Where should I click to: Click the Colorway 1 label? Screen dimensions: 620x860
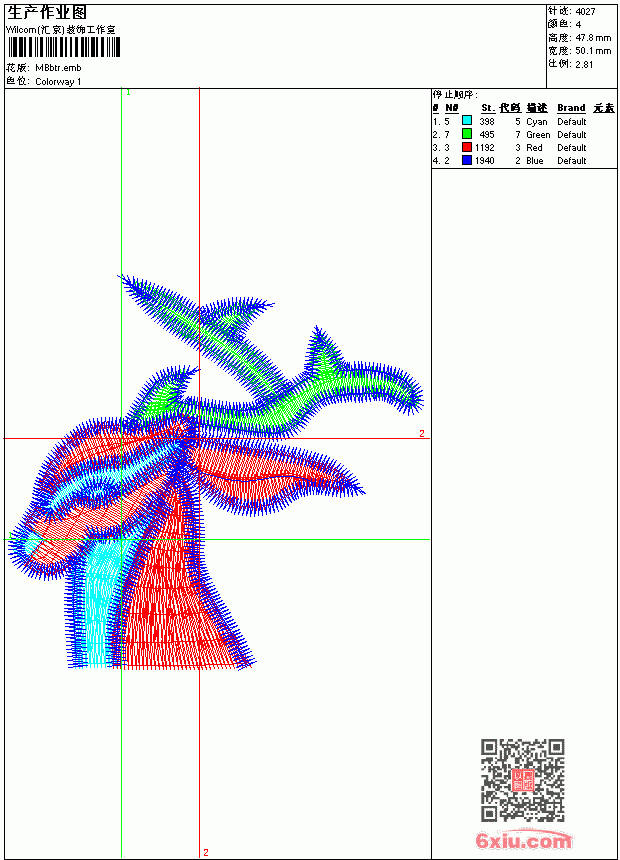(x=58, y=82)
